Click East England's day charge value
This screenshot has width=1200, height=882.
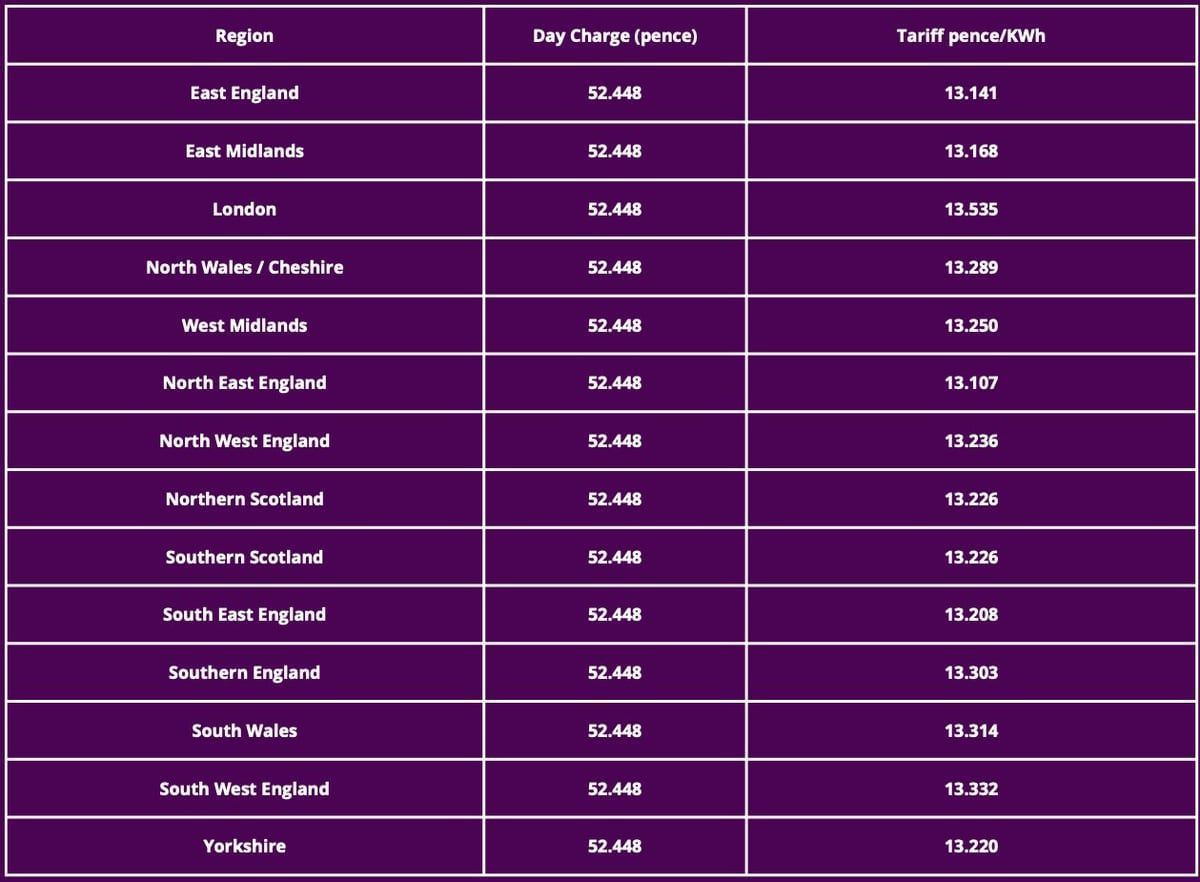[x=615, y=93]
